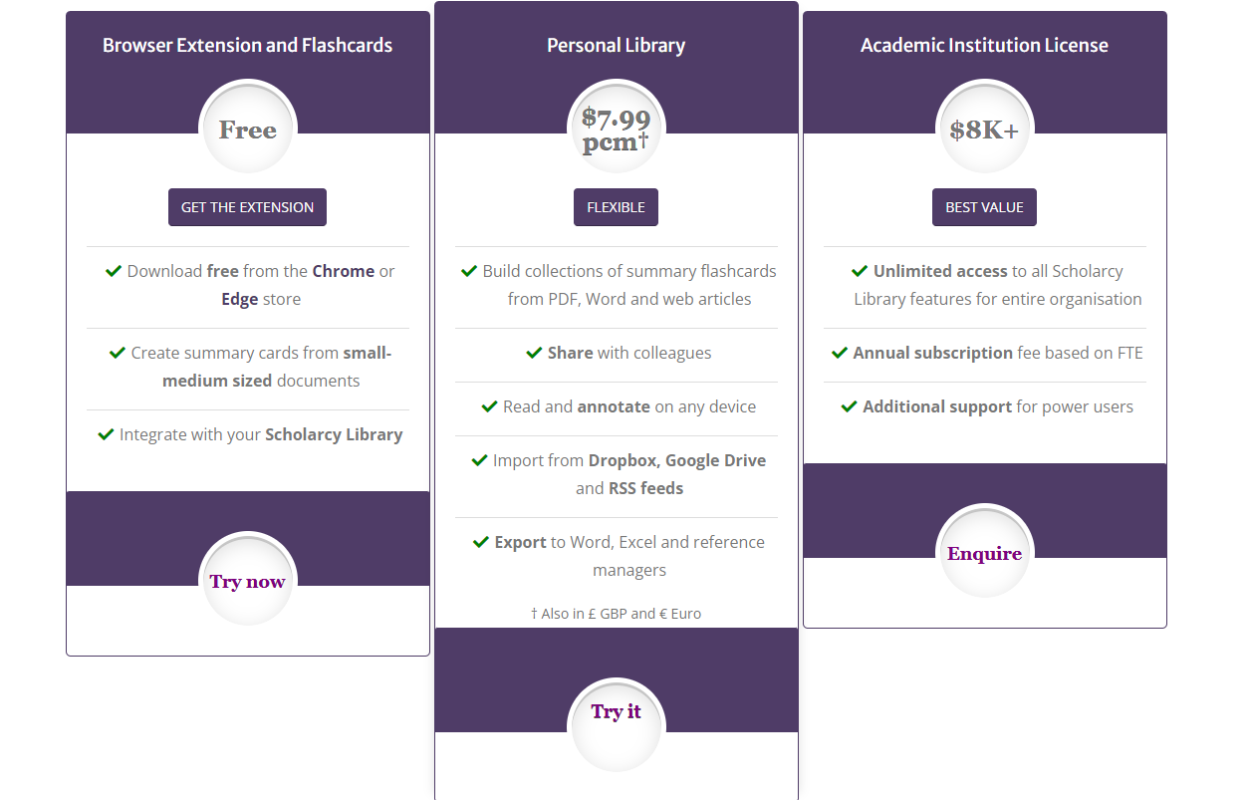Click checkmark beside Download free from Chrome

(x=113, y=271)
